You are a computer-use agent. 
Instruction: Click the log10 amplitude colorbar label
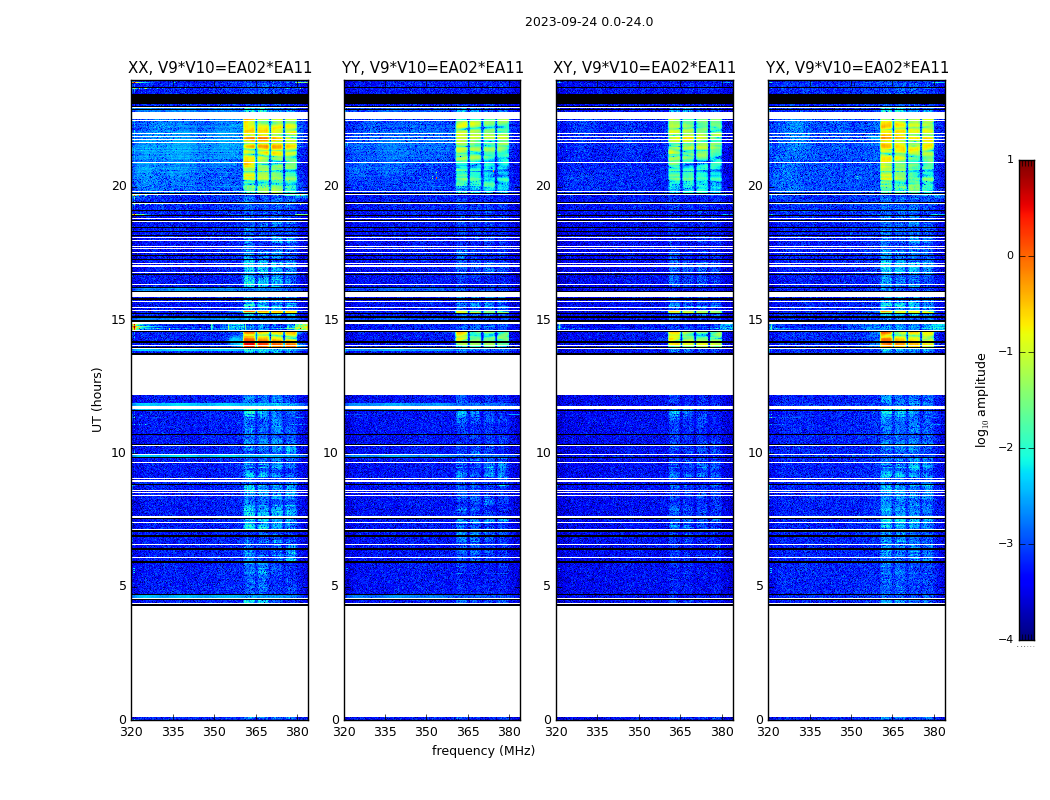[982, 399]
